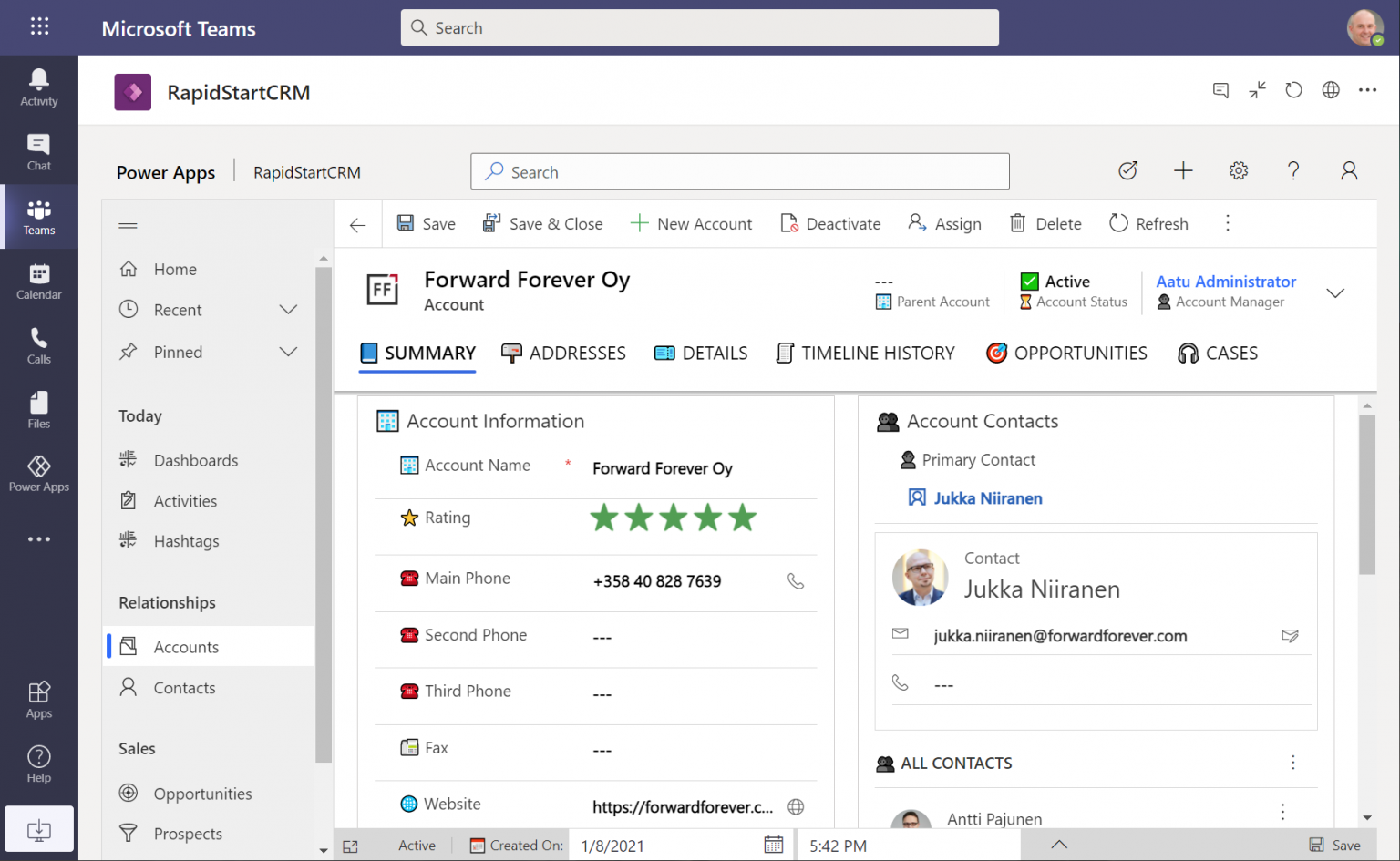This screenshot has width=1400, height=861.
Task: Open the time field showing 5:42 PM
Action: tap(910, 846)
